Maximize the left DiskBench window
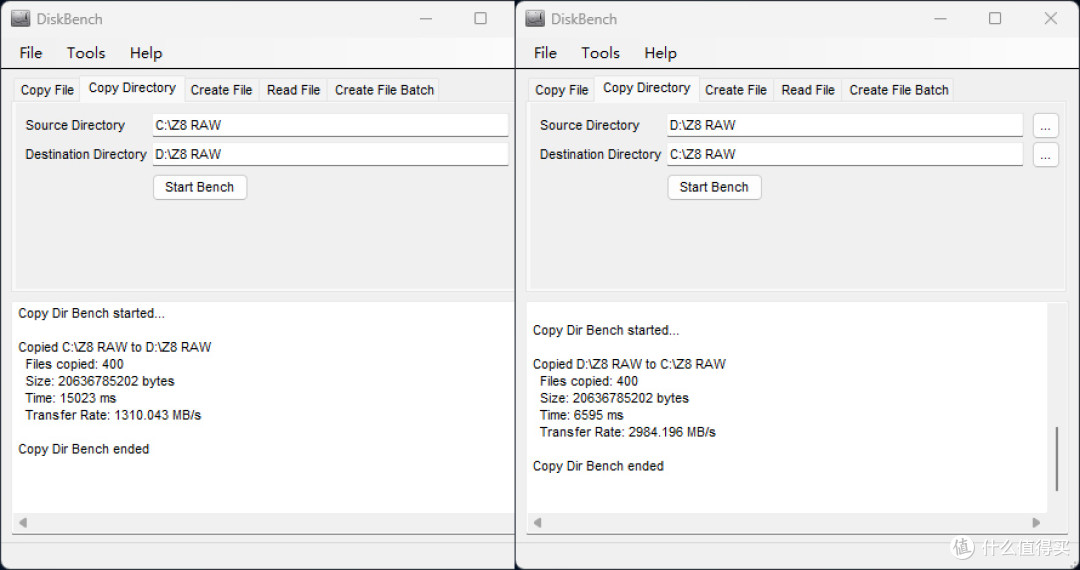This screenshot has height=570, width=1080. tap(480, 19)
